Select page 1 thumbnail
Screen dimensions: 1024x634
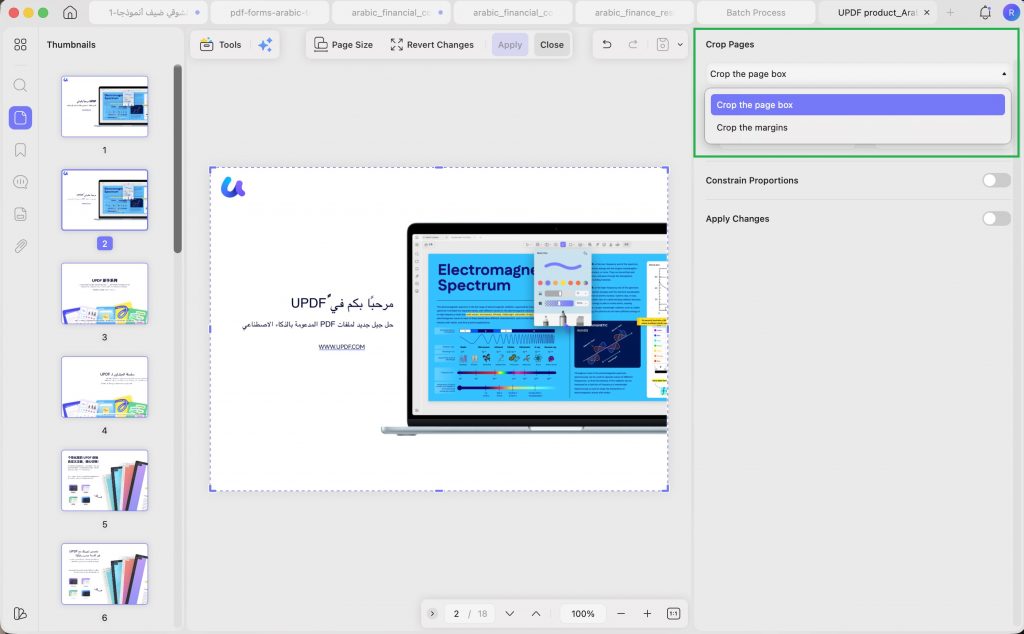point(104,106)
